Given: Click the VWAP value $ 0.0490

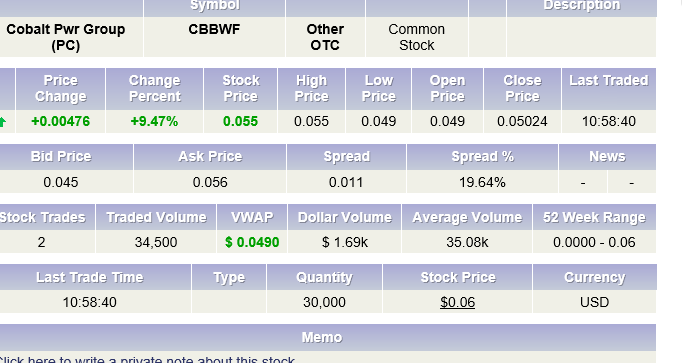Looking at the screenshot, I should (x=252, y=242).
